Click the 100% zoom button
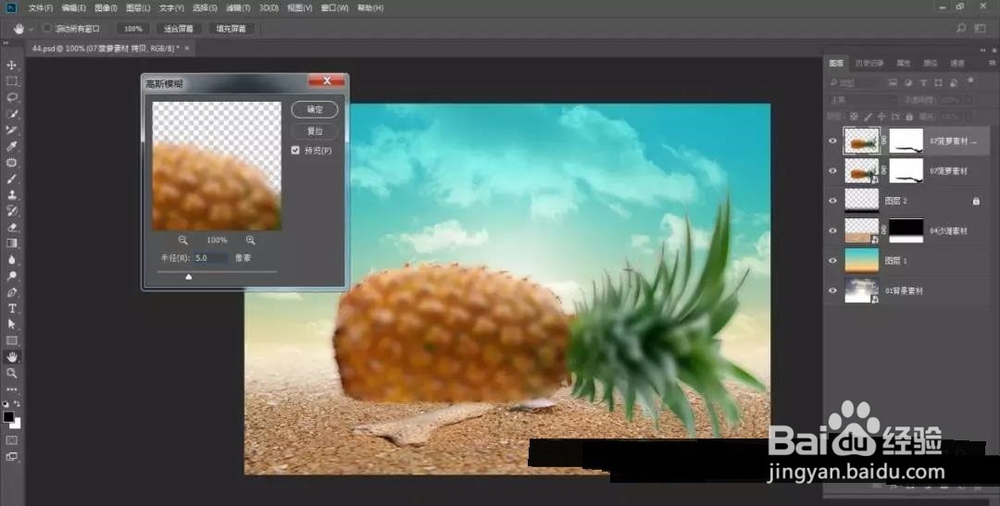The width and height of the screenshot is (1000, 506). pyautogui.click(x=133, y=29)
